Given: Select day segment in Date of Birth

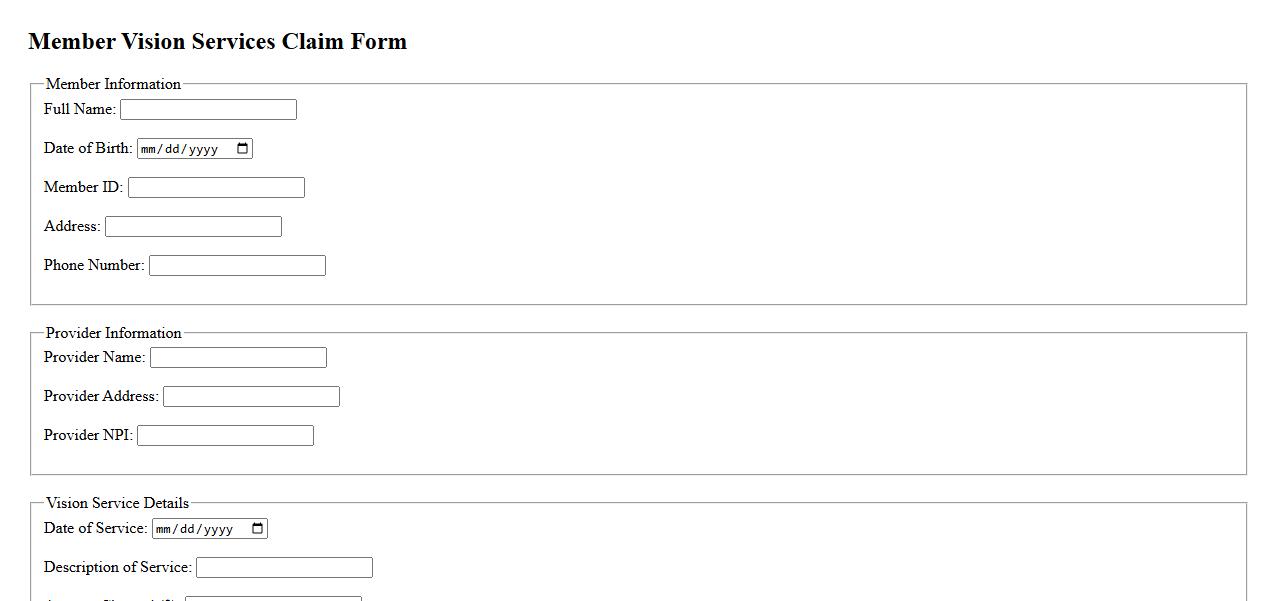Looking at the screenshot, I should 171,150.
